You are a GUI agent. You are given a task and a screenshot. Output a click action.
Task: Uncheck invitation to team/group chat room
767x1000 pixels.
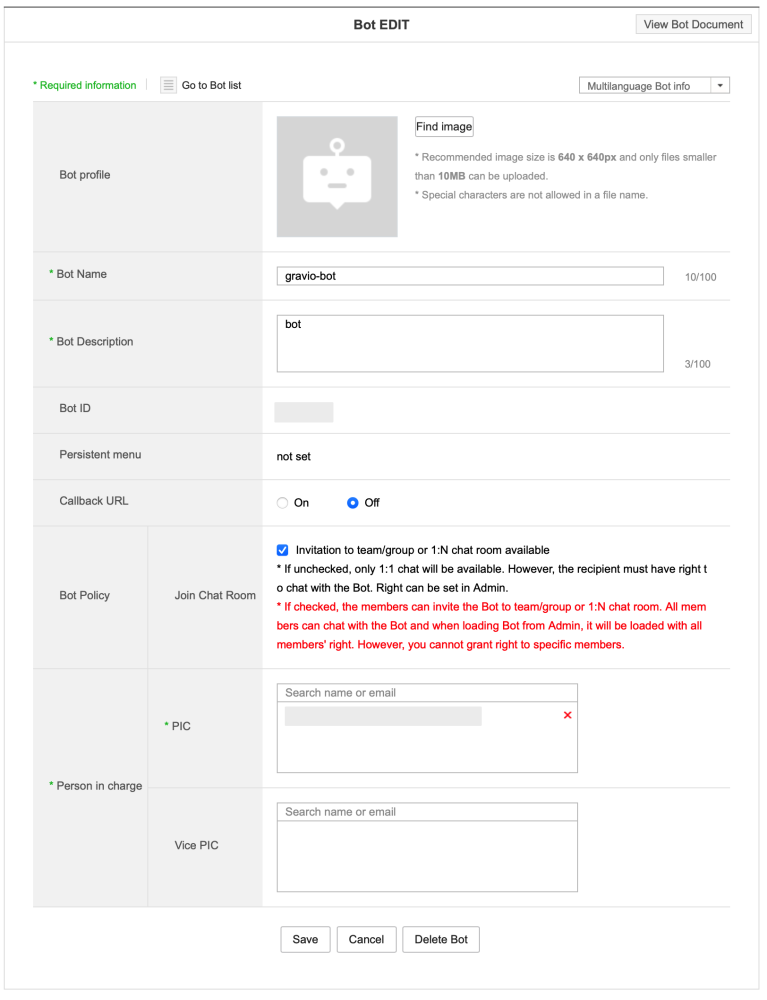click(x=282, y=550)
